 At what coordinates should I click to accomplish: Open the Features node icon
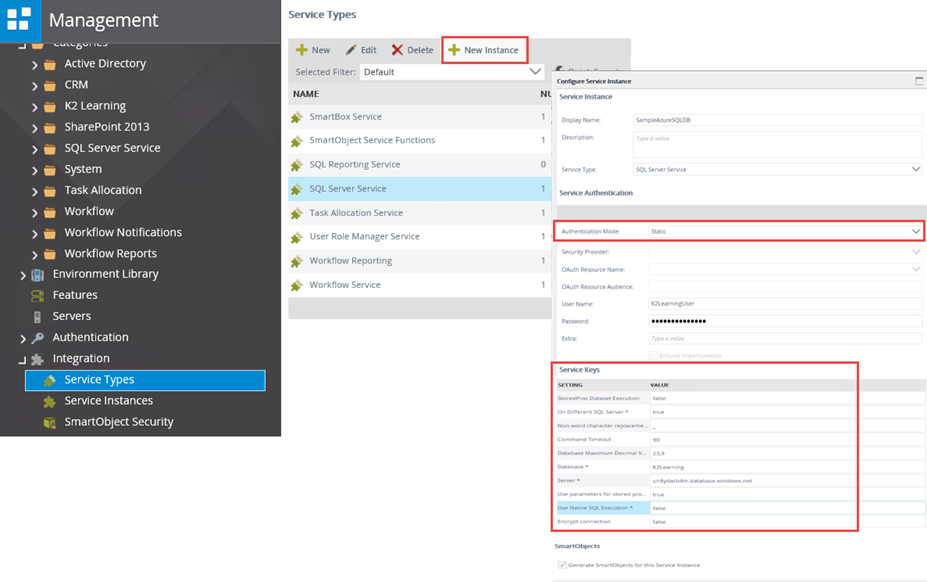click(x=37, y=296)
